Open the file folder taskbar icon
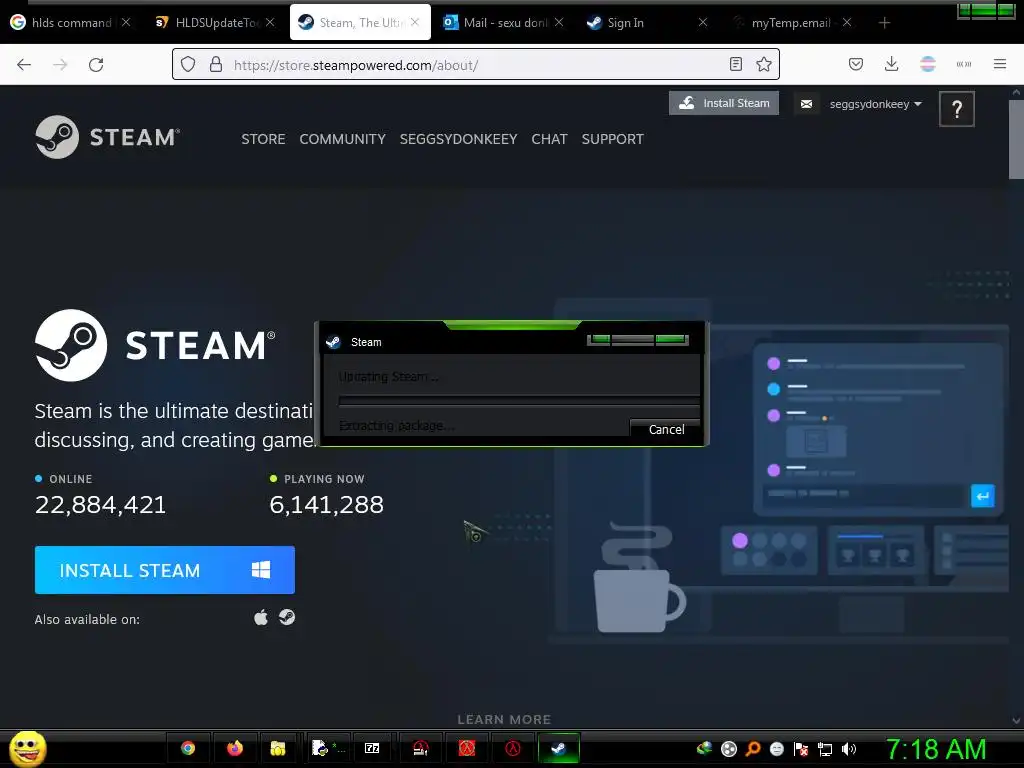Viewport: 1024px width, 768px height. tap(278, 748)
